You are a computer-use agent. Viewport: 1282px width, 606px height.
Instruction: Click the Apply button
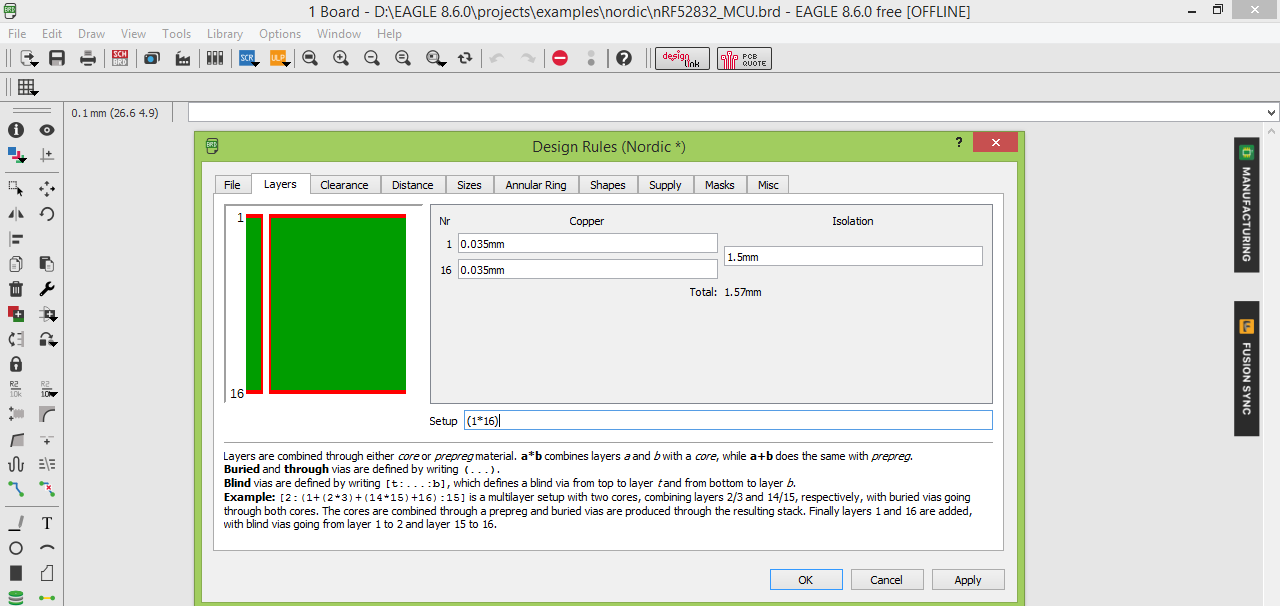pyautogui.click(x=968, y=580)
